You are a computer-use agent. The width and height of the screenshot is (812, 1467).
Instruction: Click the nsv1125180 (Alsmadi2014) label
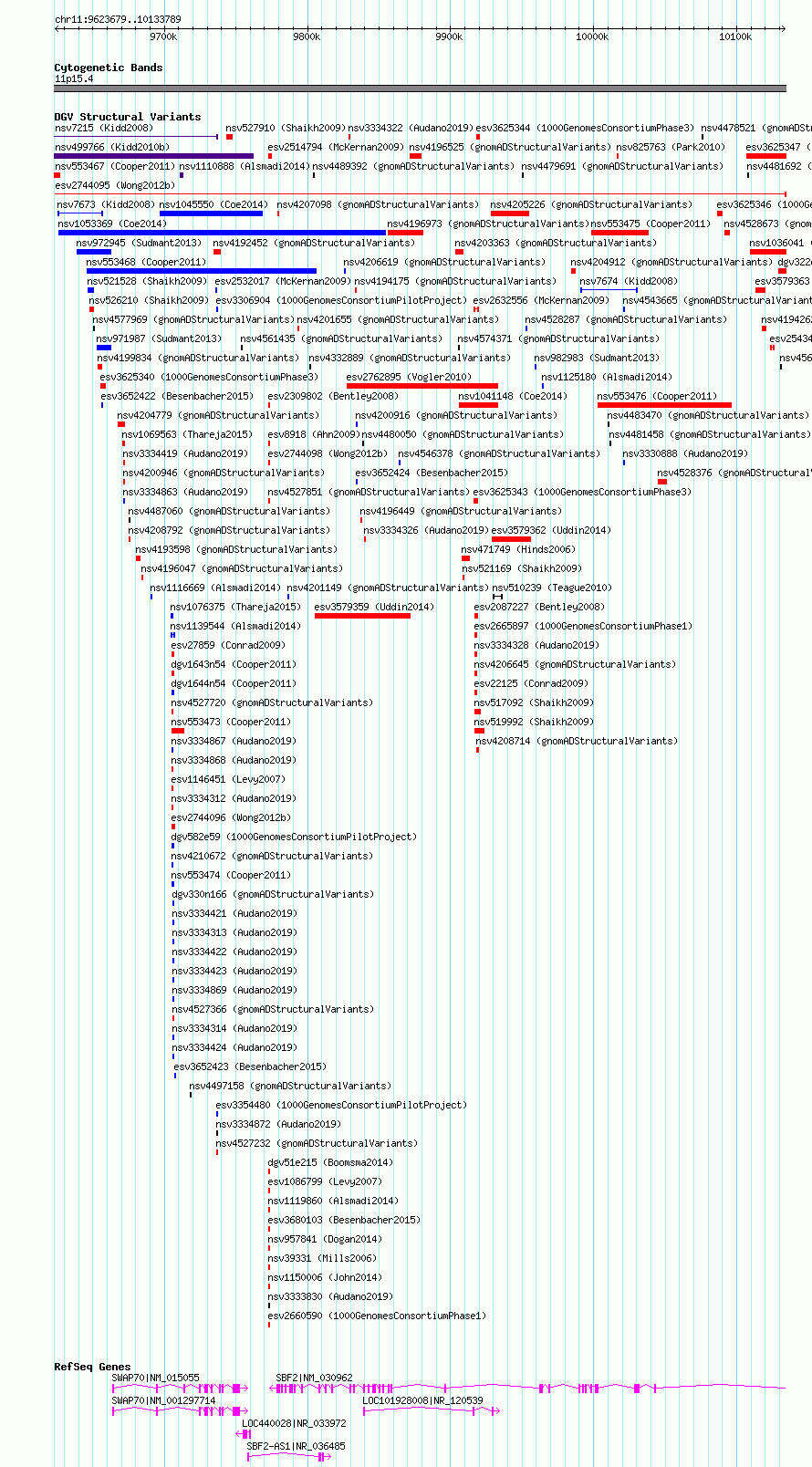[x=607, y=377]
